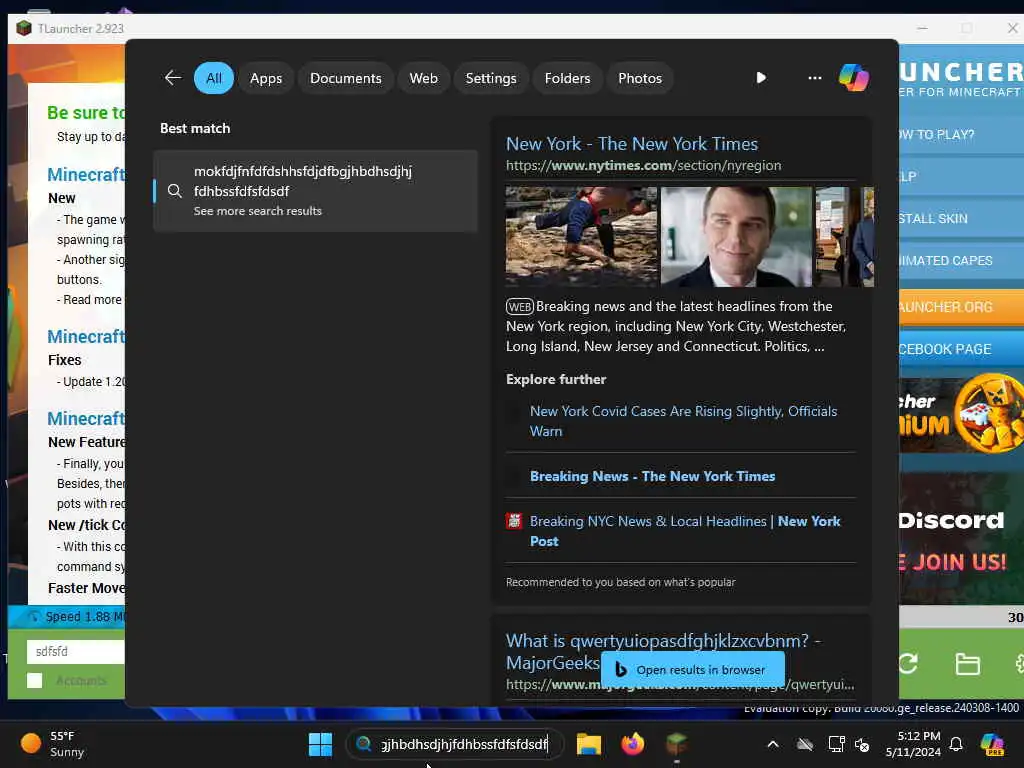This screenshot has width=1024, height=768.
Task: Select the All search filter
Action: point(214,78)
